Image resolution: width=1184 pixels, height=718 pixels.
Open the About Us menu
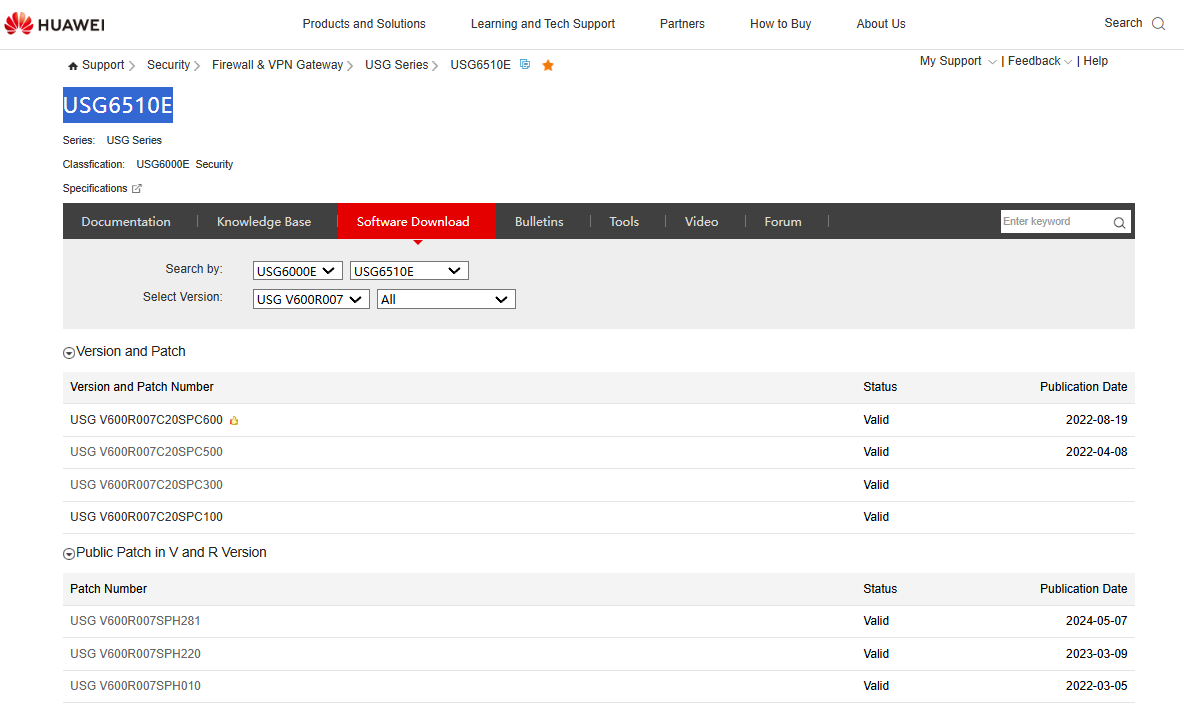tap(880, 24)
